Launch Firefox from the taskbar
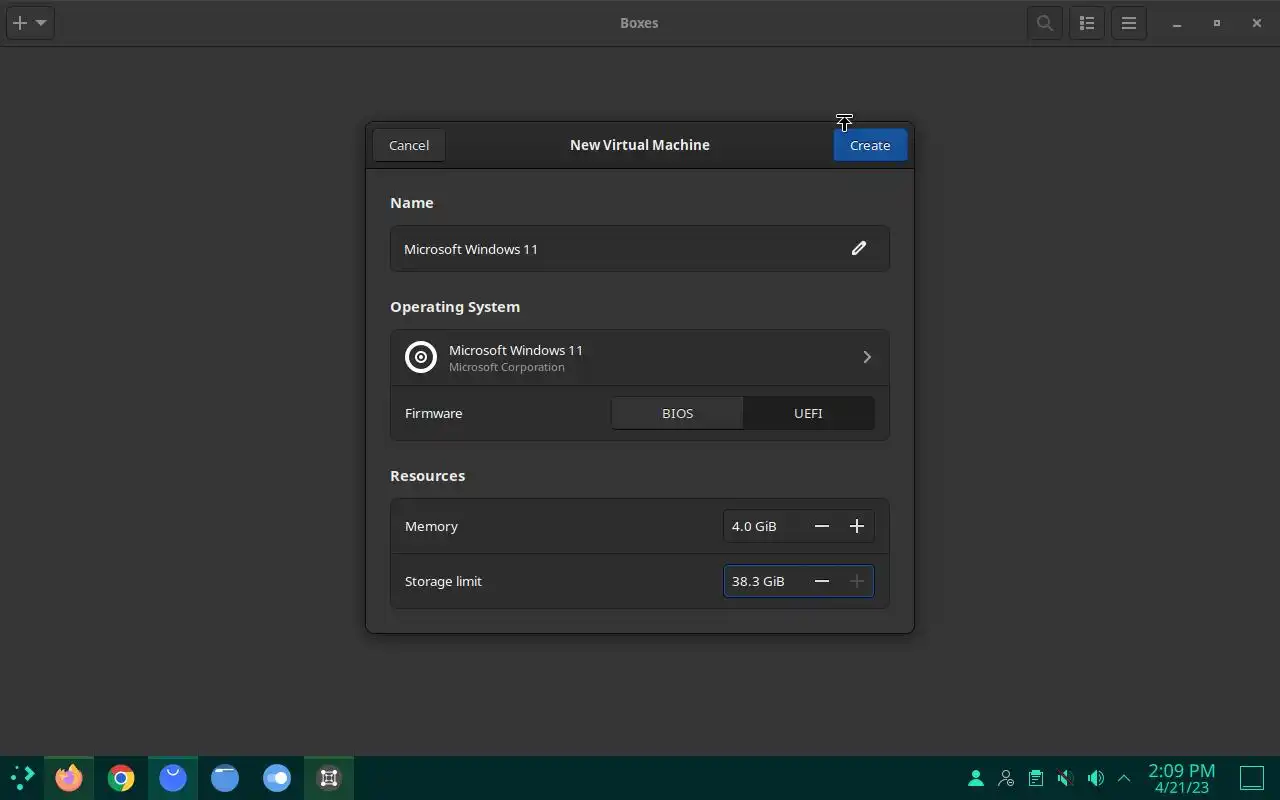 point(69,777)
